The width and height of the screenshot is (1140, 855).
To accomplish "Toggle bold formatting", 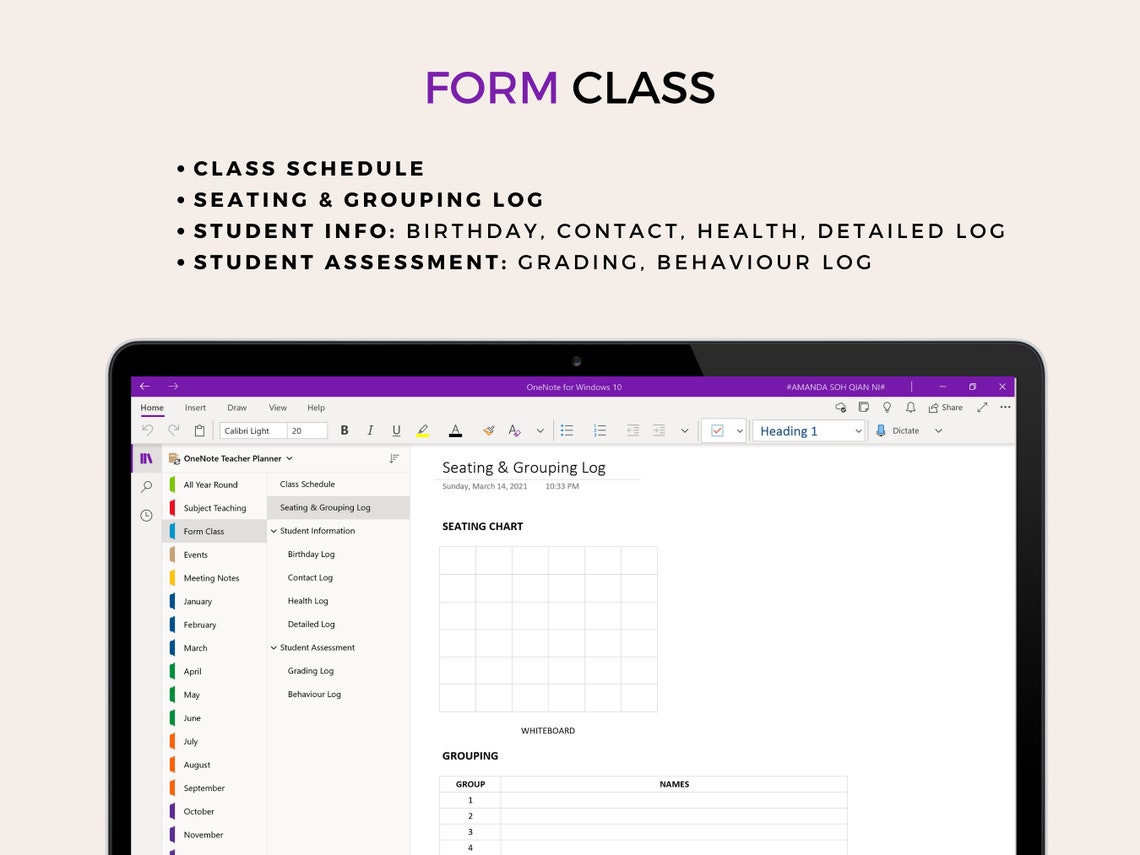I will 344,430.
